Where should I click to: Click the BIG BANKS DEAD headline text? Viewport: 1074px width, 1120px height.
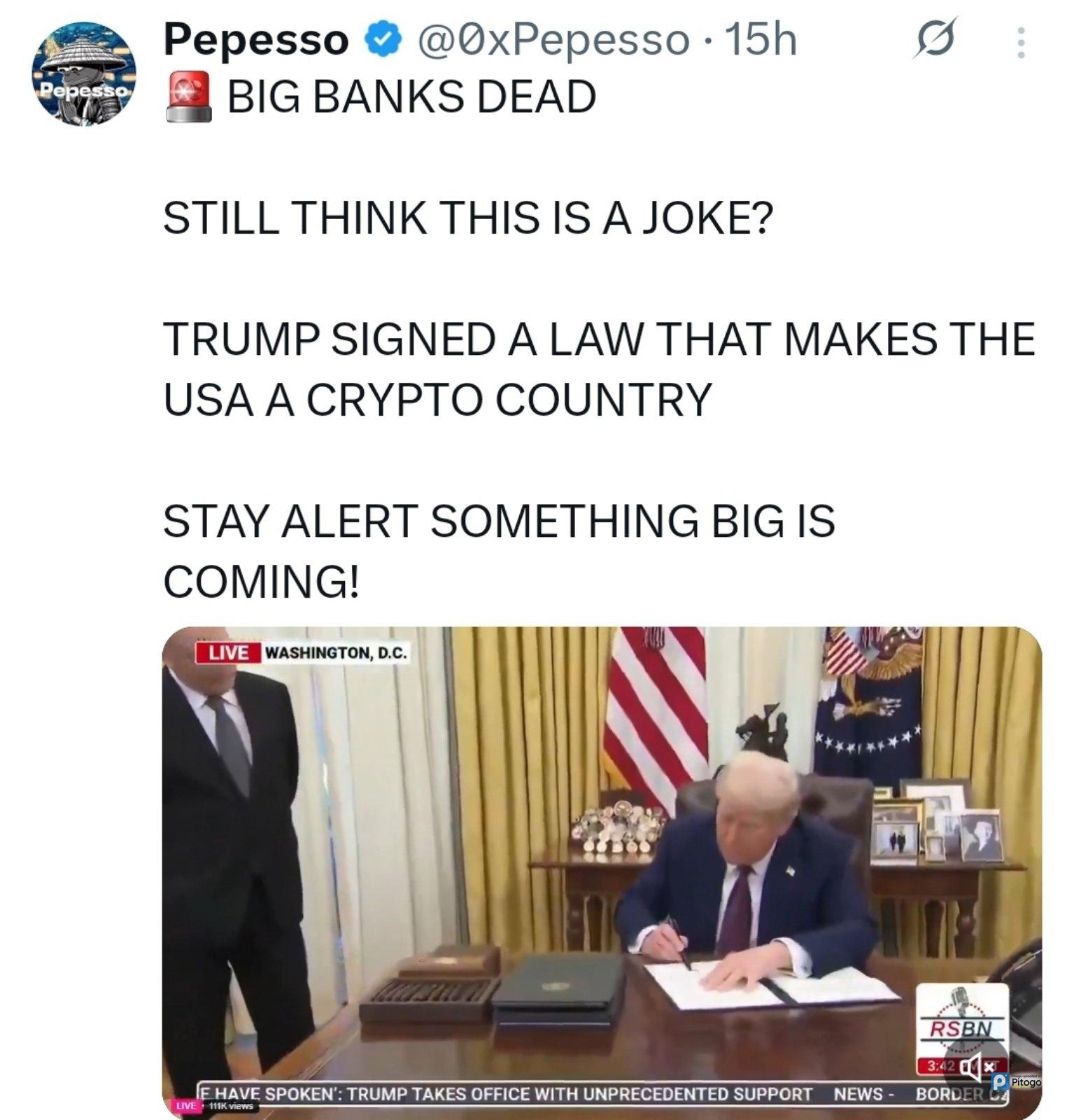[x=412, y=97]
